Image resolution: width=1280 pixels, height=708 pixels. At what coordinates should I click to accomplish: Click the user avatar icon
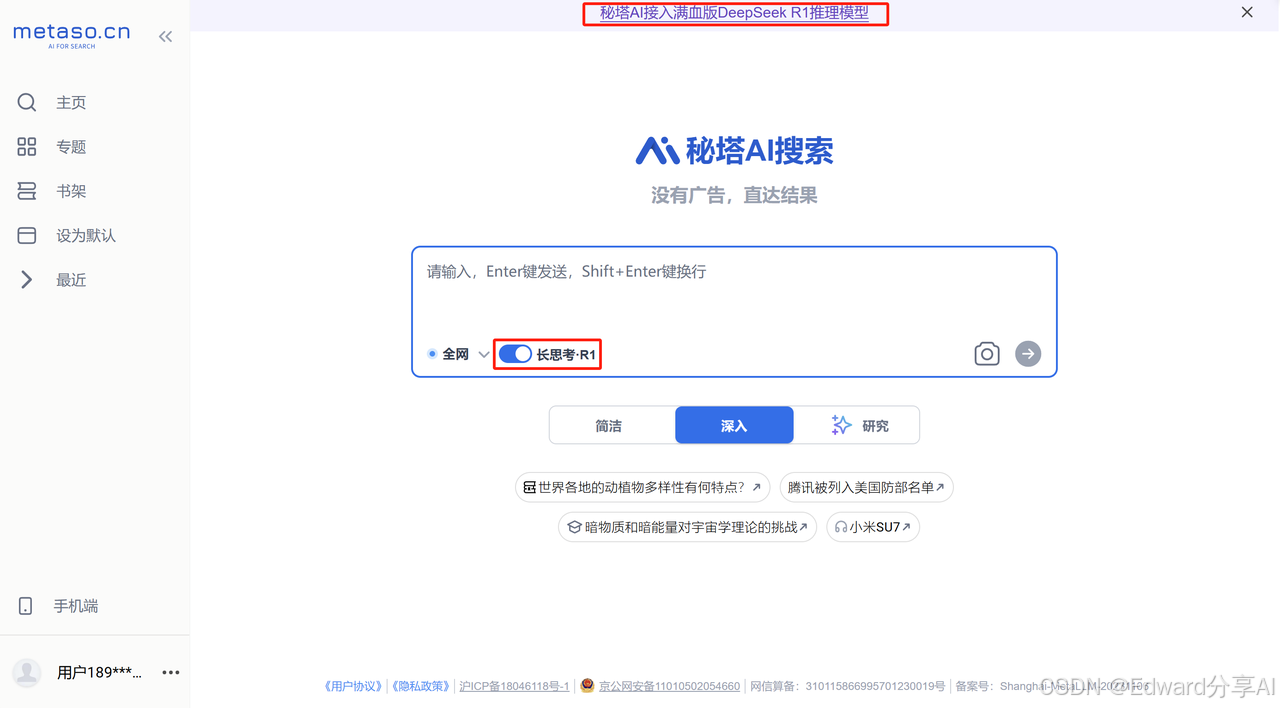point(27,672)
